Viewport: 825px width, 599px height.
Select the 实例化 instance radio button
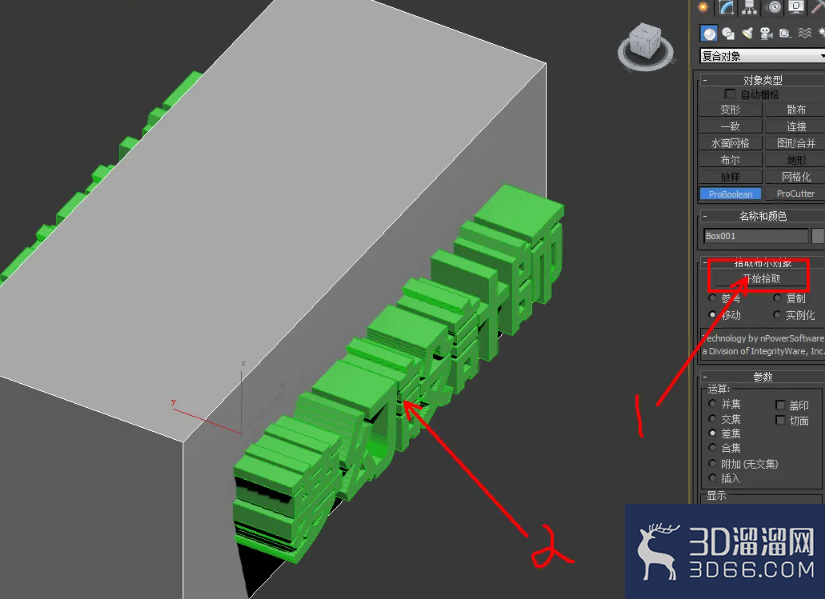coord(777,314)
